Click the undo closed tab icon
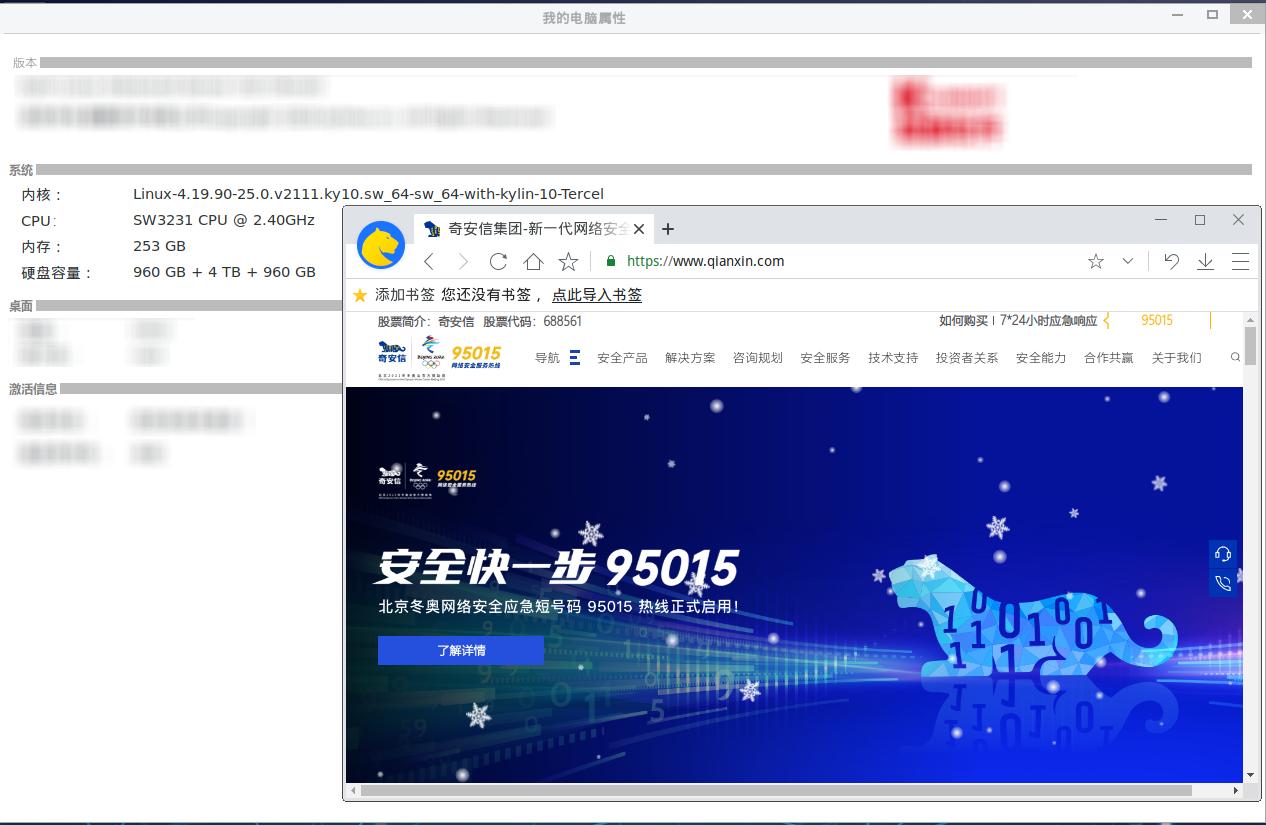1266x825 pixels. 1172,261
